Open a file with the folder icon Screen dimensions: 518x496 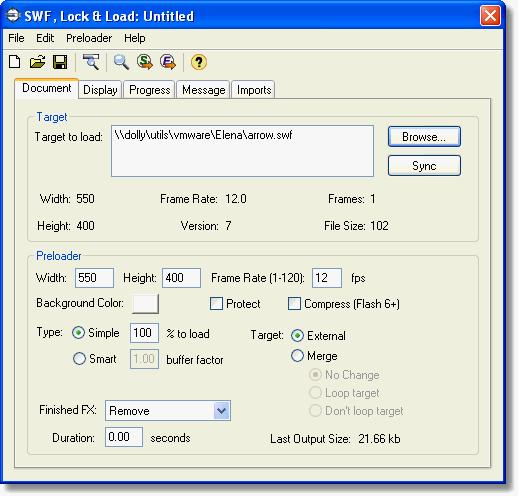click(x=37, y=62)
